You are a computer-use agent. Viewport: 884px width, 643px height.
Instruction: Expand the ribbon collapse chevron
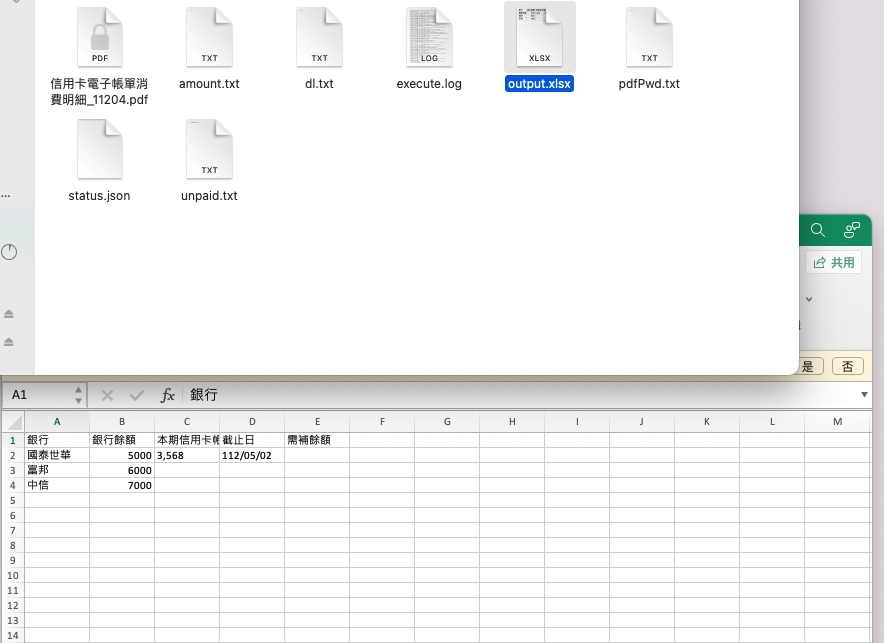click(x=808, y=299)
